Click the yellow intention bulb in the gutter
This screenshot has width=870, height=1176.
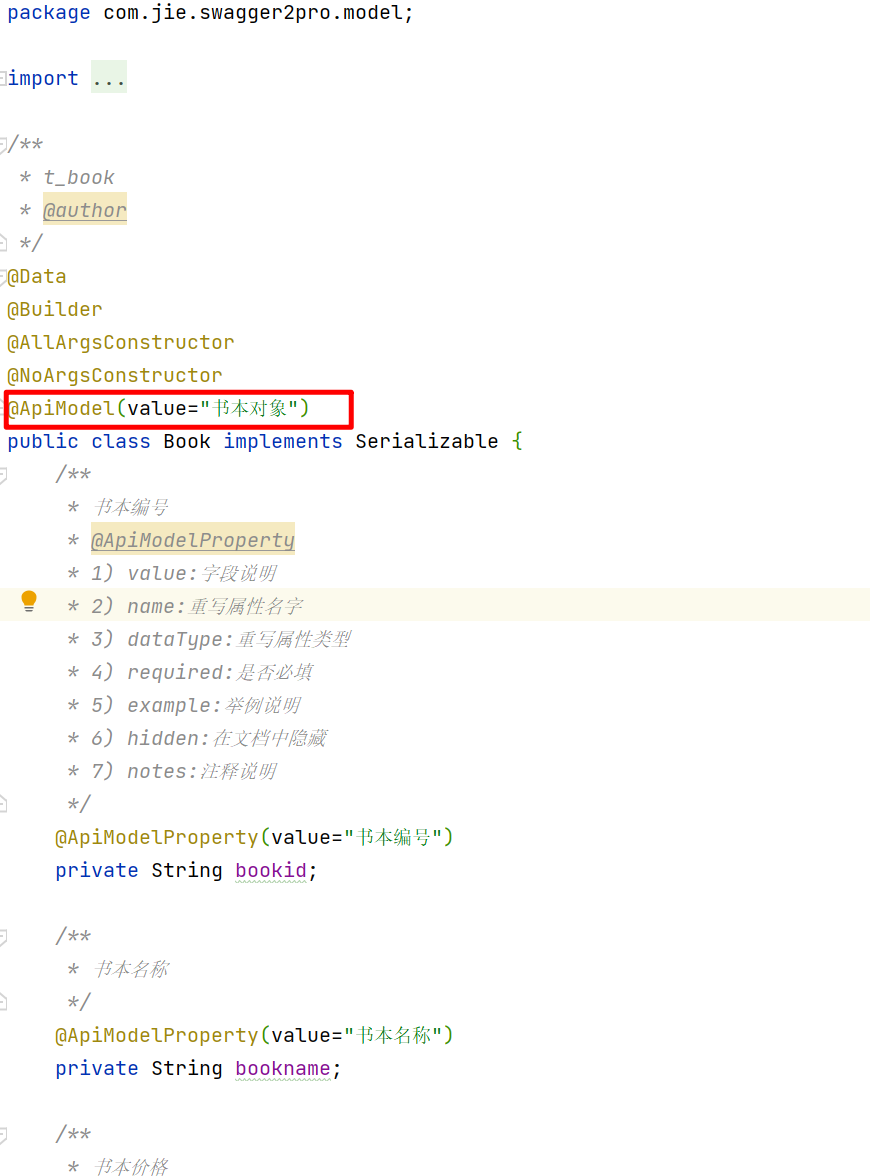point(29,601)
